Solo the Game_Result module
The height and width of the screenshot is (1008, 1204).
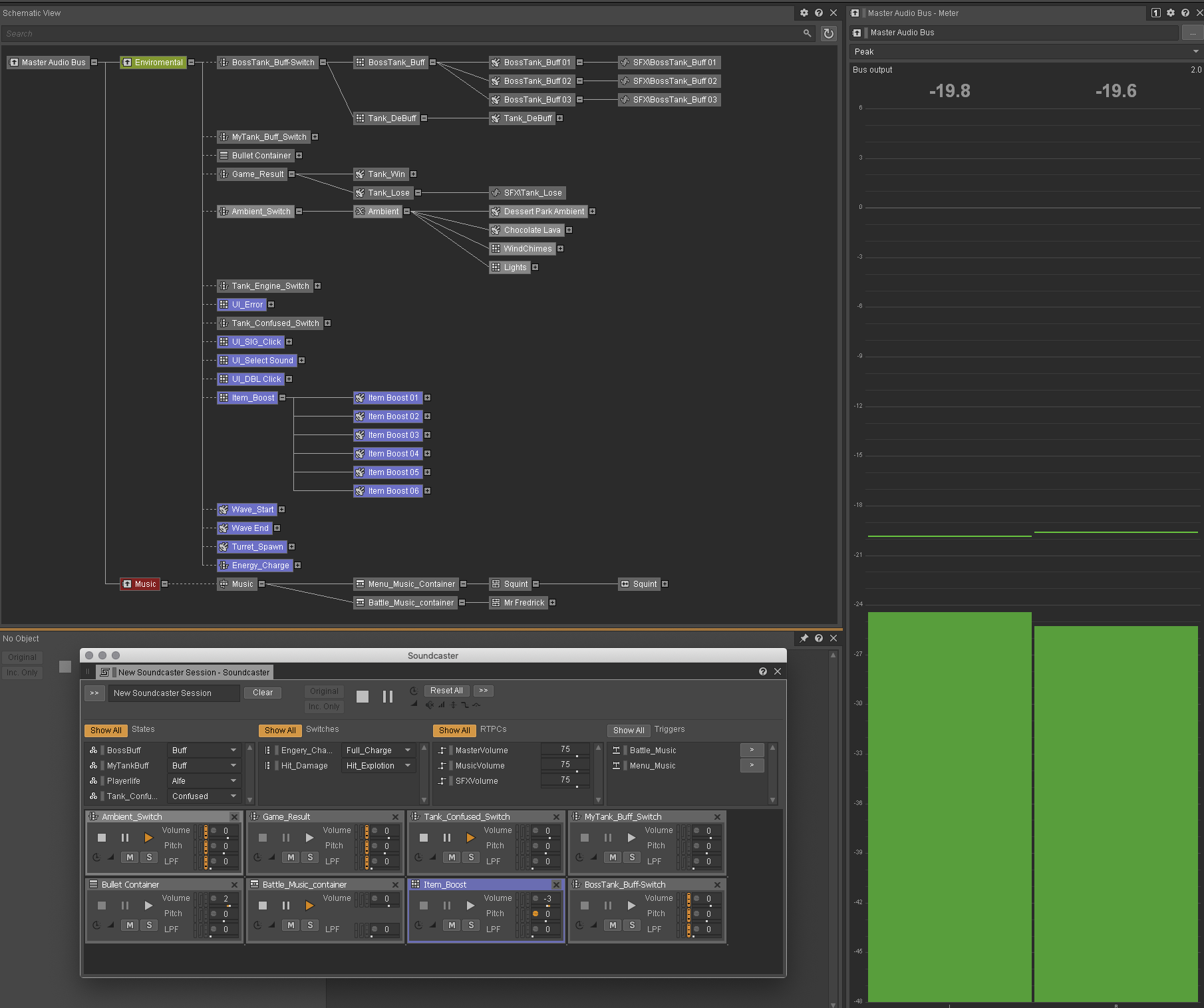[x=310, y=857]
